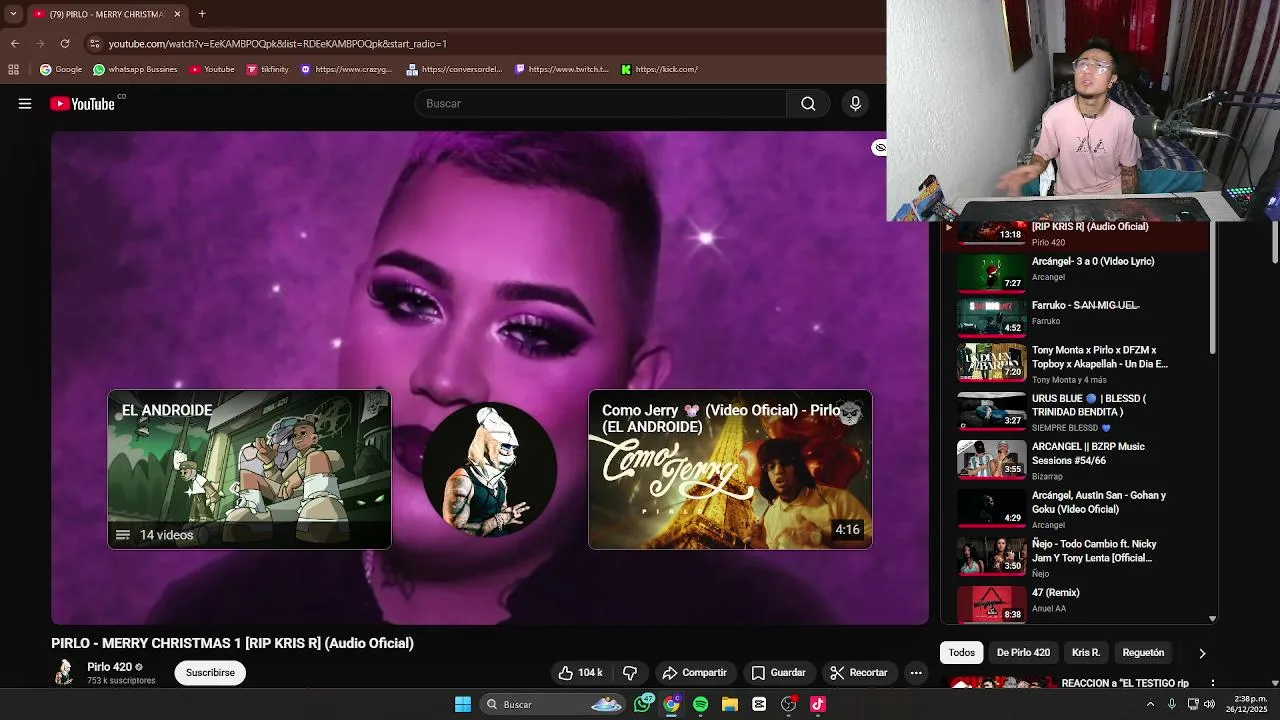Open the Youtube bookmark
Image resolution: width=1280 pixels, height=720 pixels.
(x=212, y=69)
